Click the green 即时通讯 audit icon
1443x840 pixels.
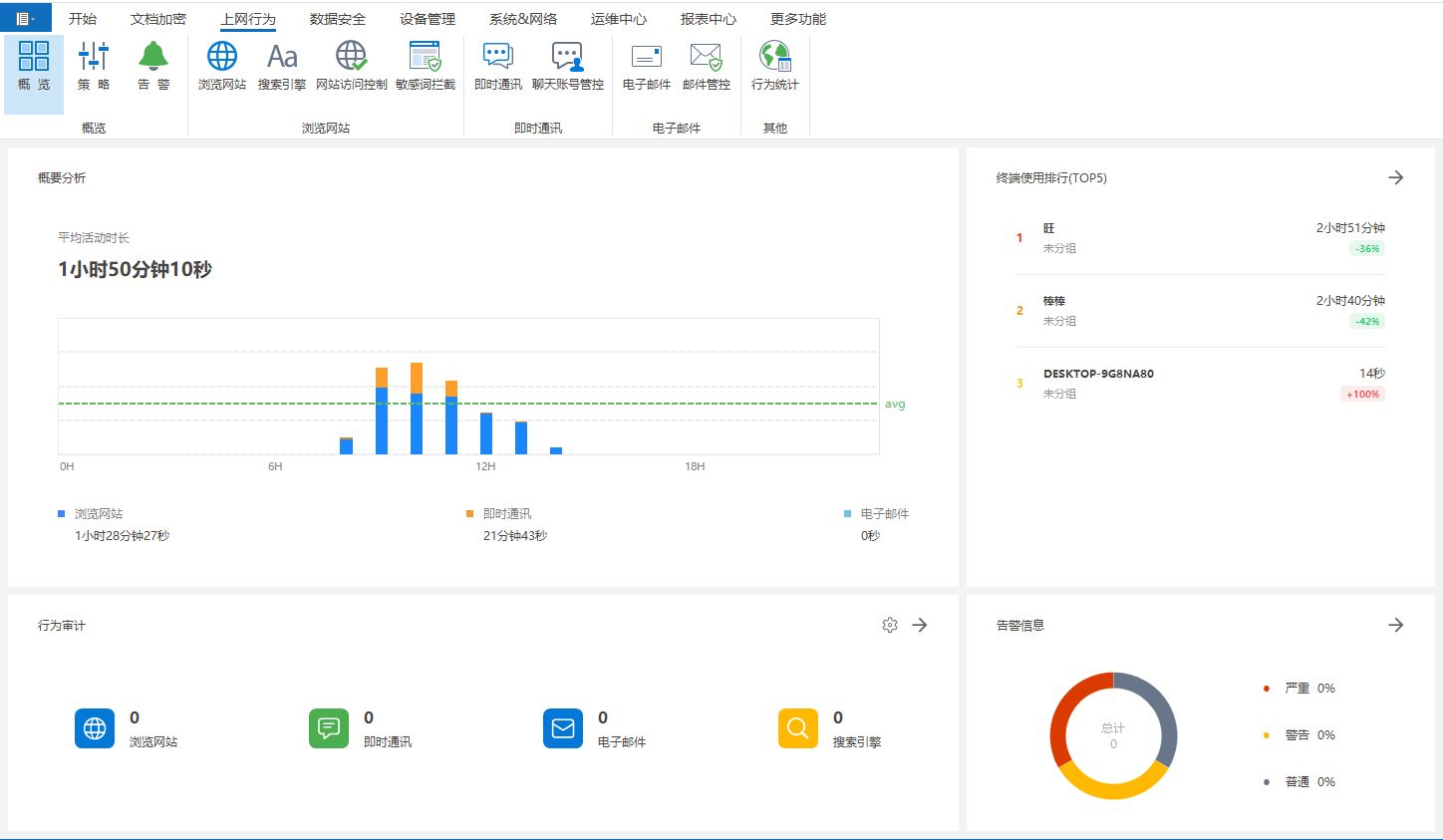tap(329, 728)
